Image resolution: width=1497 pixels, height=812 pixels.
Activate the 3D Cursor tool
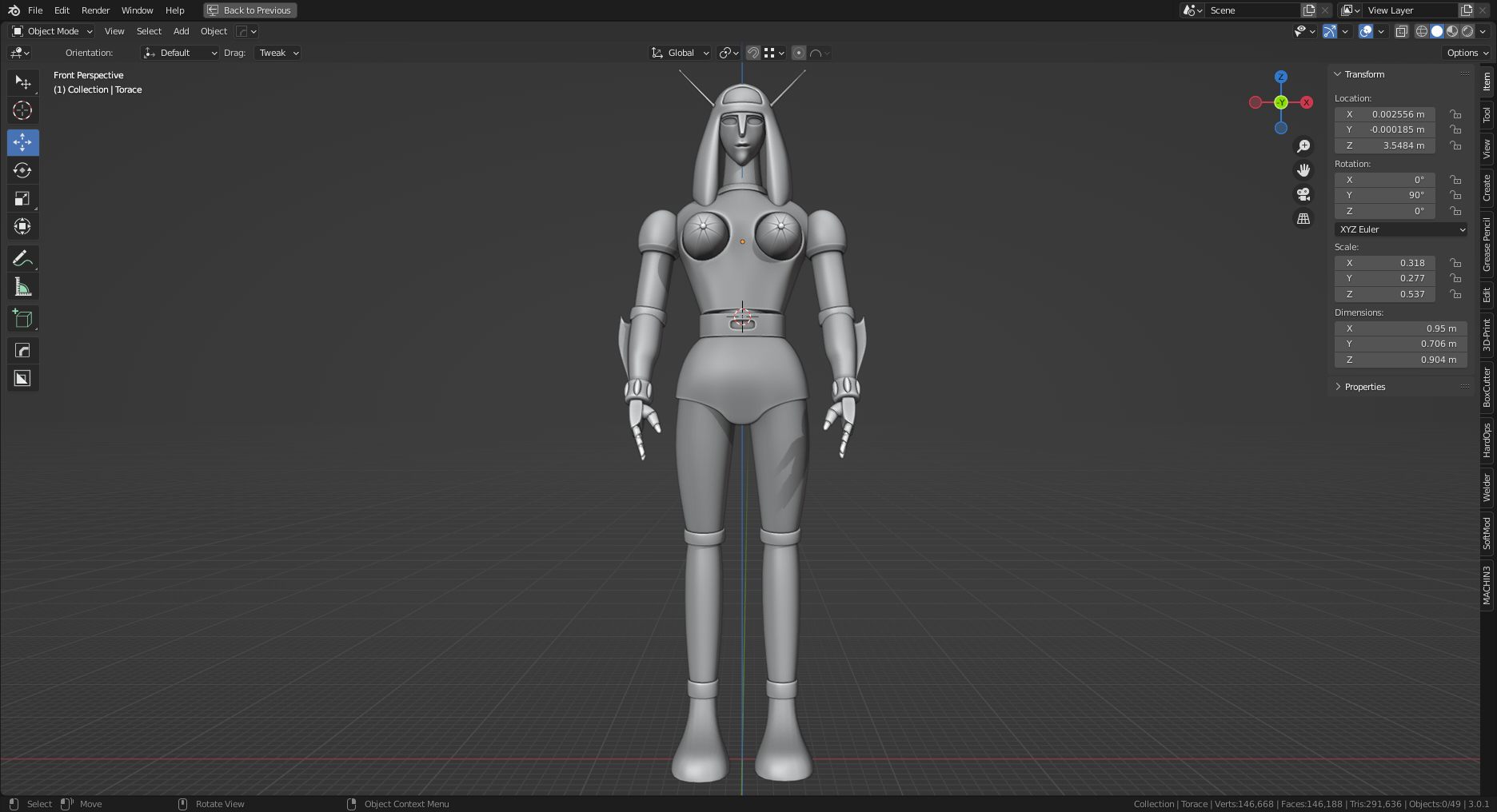tap(22, 110)
